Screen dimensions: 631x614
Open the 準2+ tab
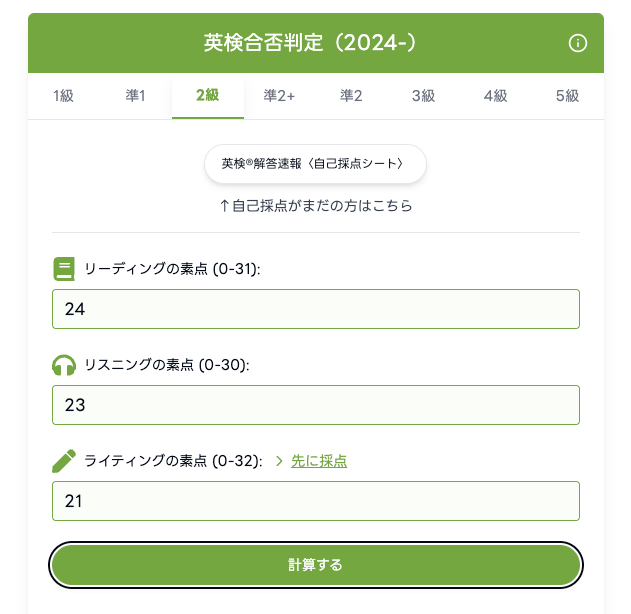point(279,96)
